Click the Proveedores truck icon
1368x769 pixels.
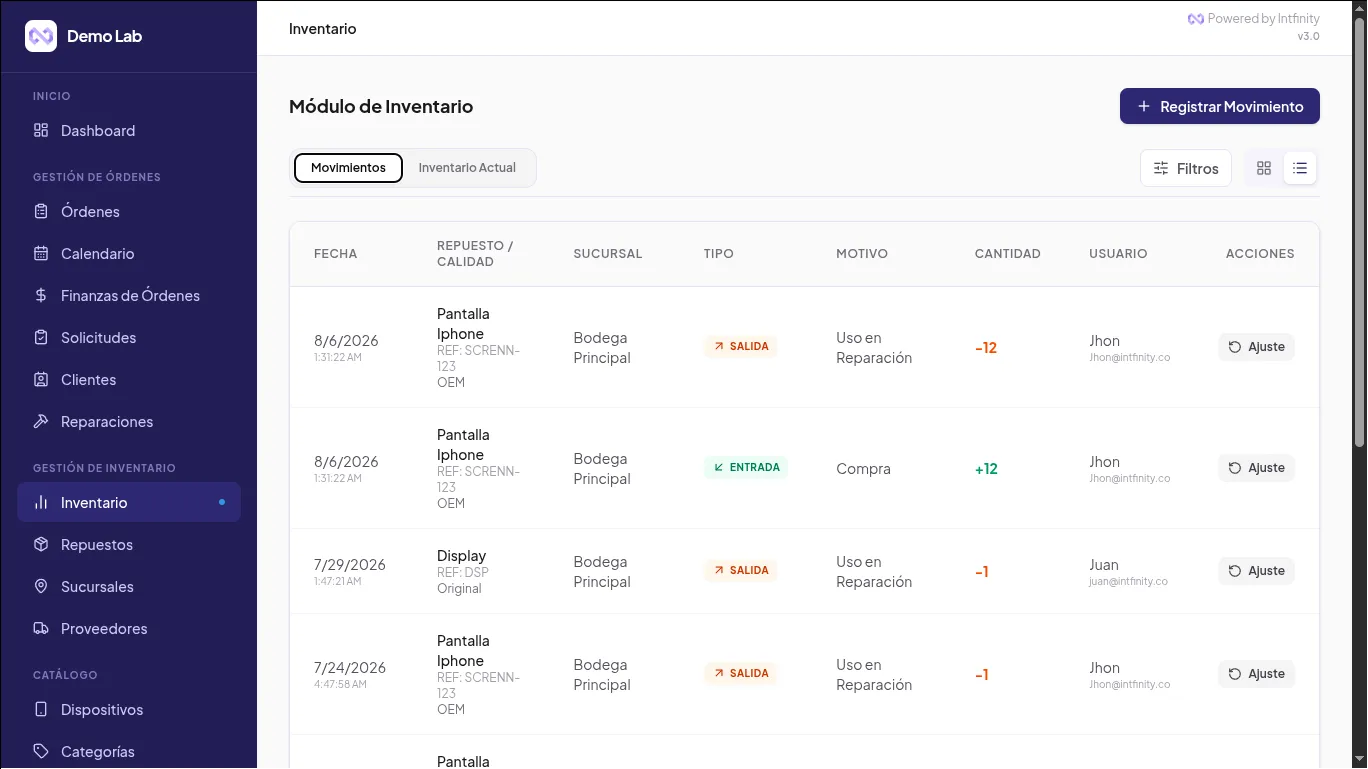pos(41,629)
